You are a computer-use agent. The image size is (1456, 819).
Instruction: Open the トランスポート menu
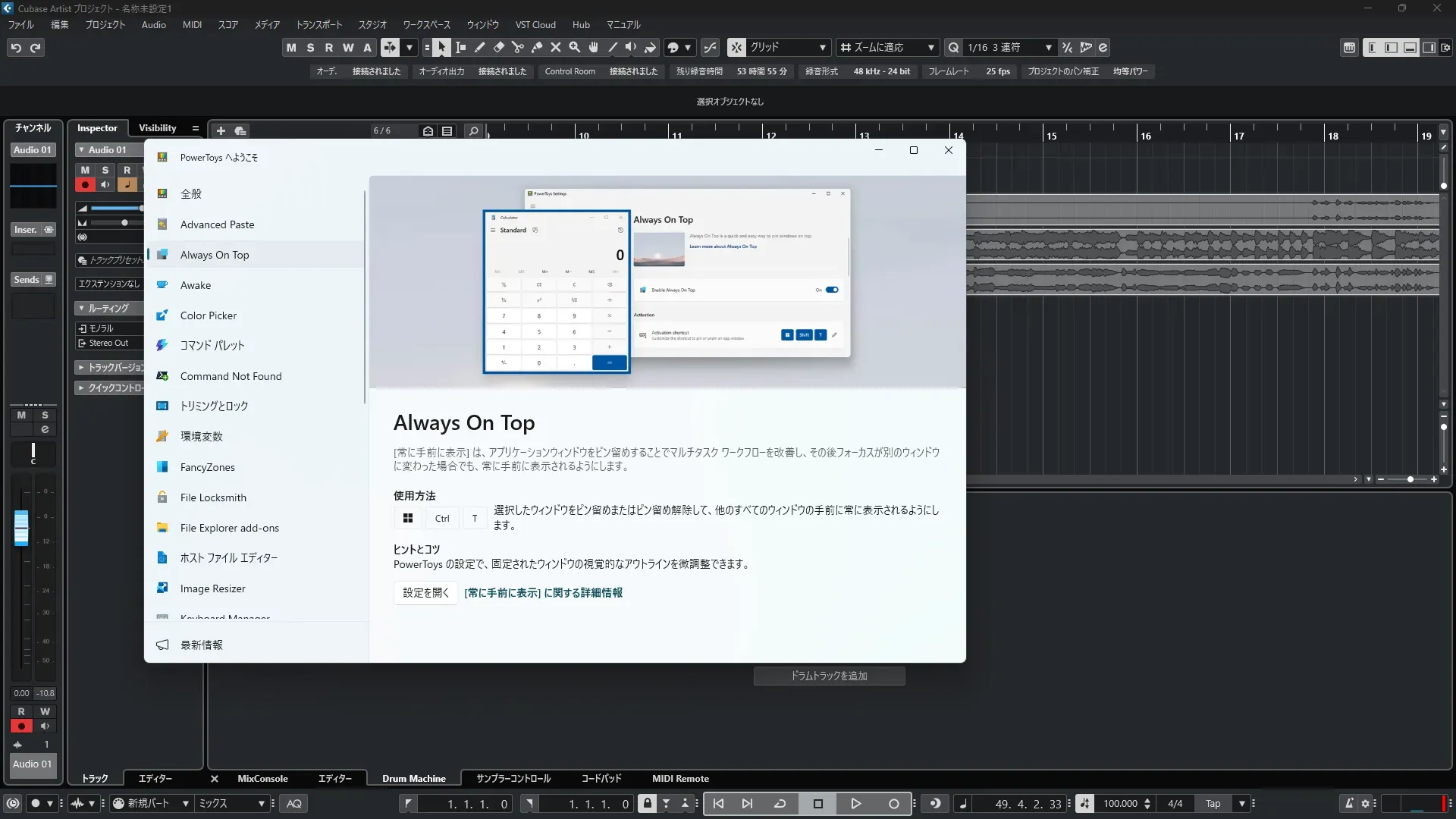[318, 24]
